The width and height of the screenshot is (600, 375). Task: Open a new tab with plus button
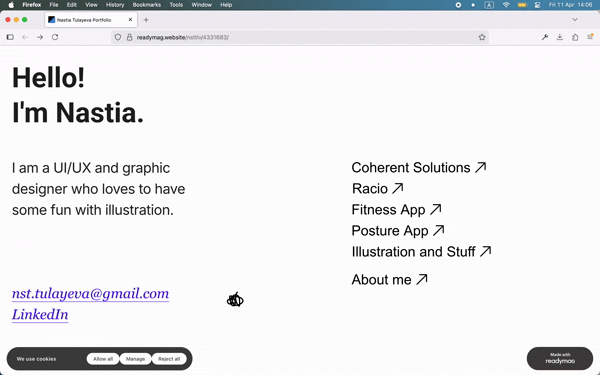click(146, 20)
